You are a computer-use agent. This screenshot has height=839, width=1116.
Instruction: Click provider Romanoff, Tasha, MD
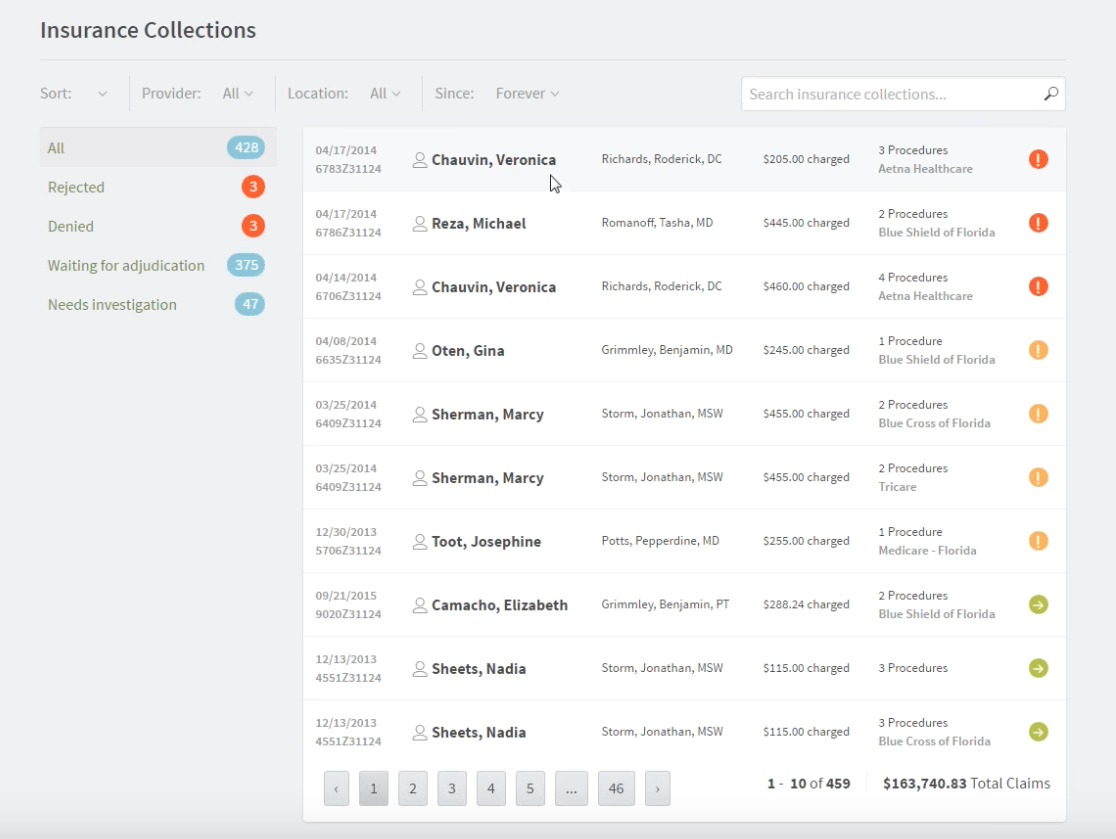point(657,223)
